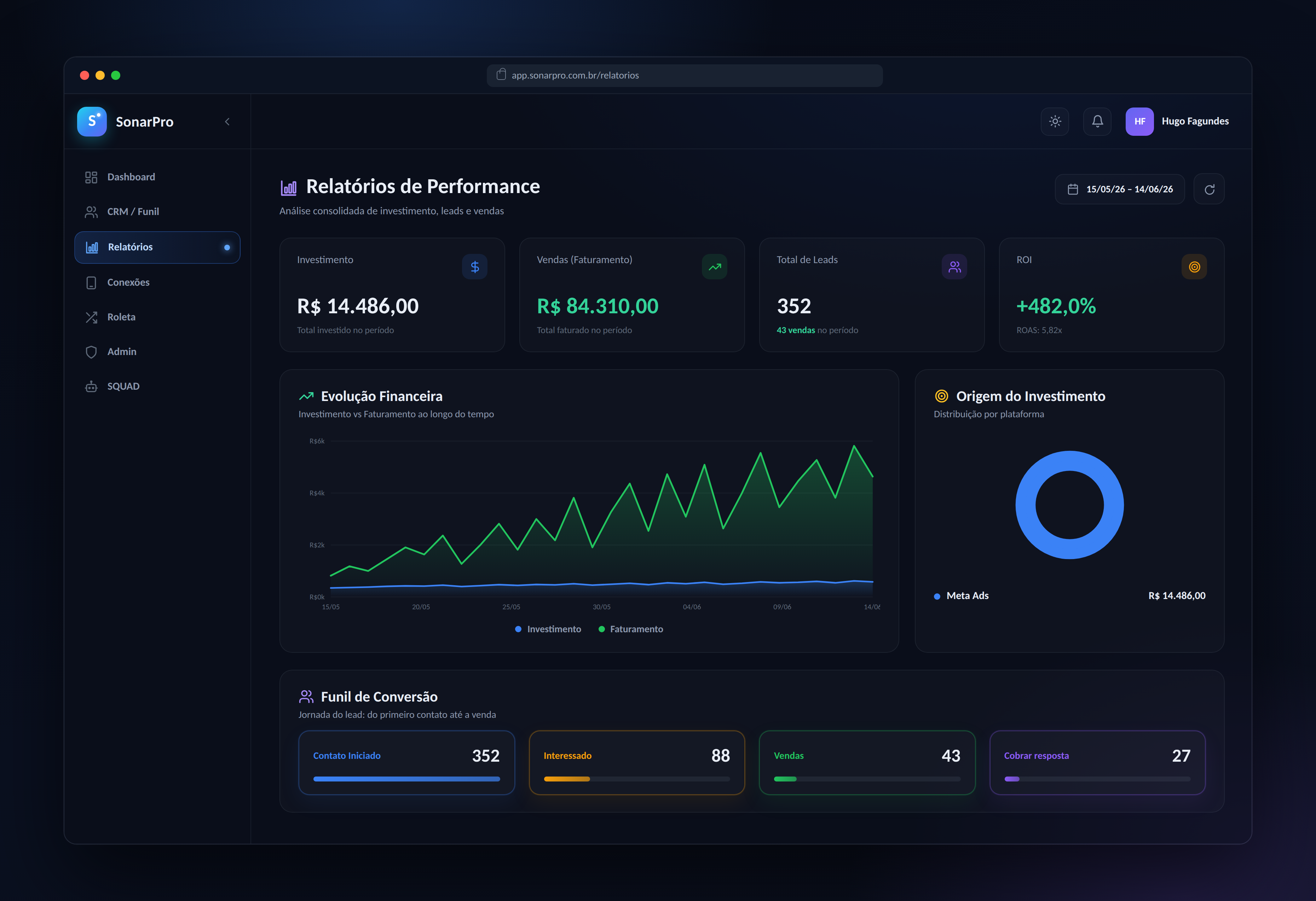Open the Cobrar resposta funnel card
Image resolution: width=1316 pixels, height=901 pixels.
[x=1097, y=763]
